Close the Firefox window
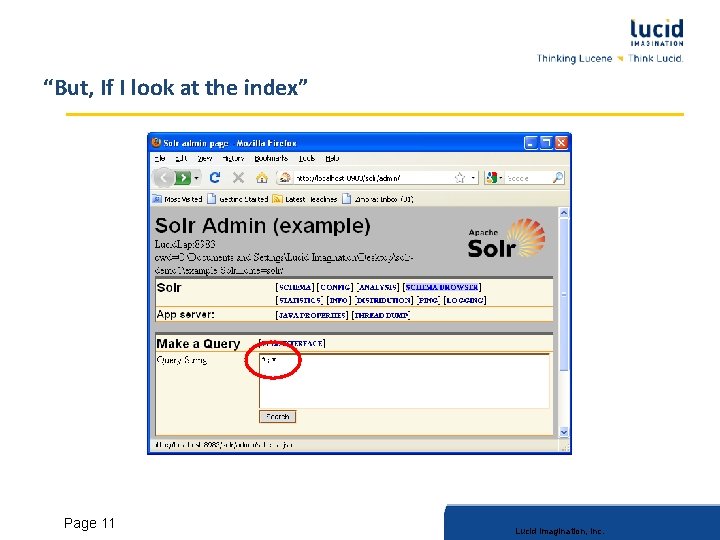720x540 pixels. point(561,143)
